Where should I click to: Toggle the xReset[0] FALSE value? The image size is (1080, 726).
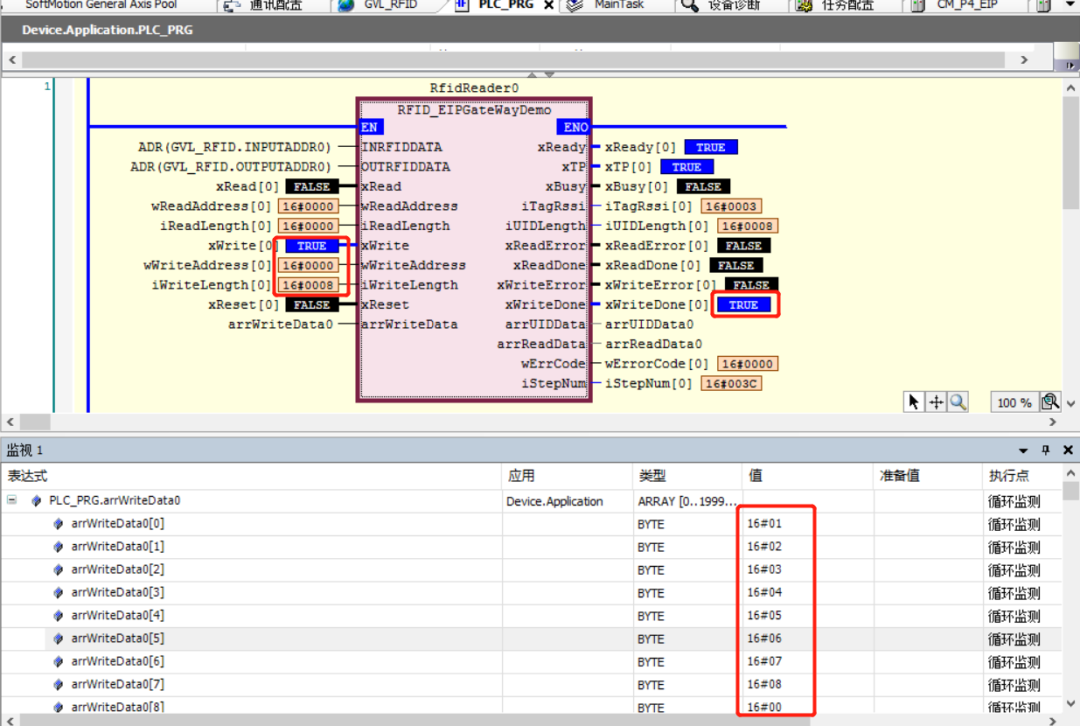(x=311, y=305)
